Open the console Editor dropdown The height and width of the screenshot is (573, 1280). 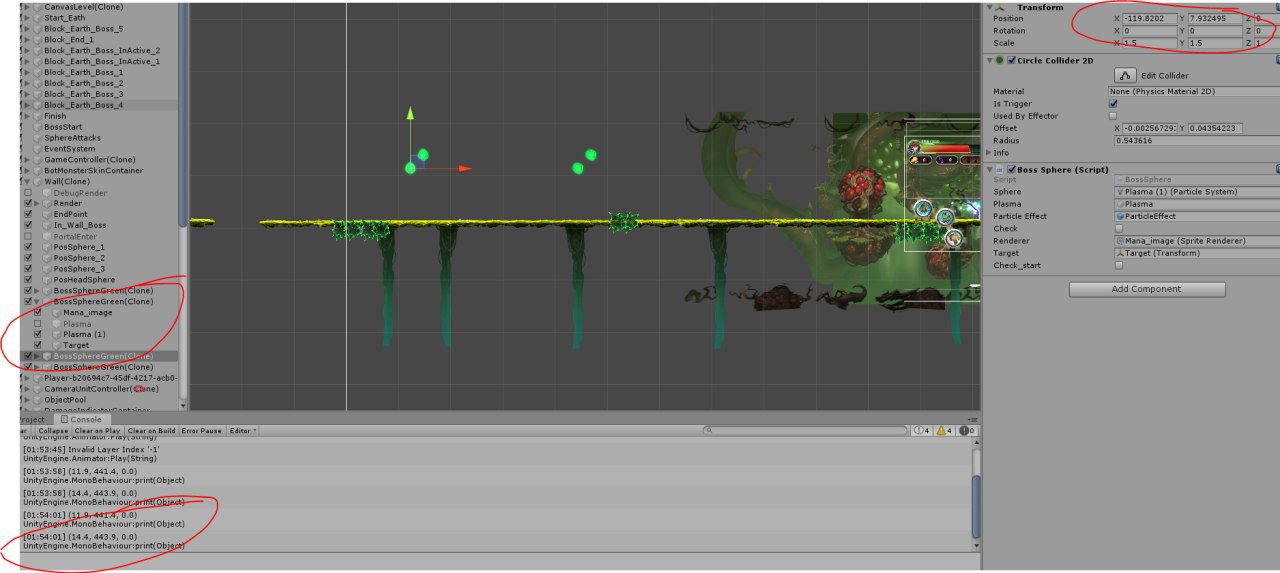(x=242, y=430)
